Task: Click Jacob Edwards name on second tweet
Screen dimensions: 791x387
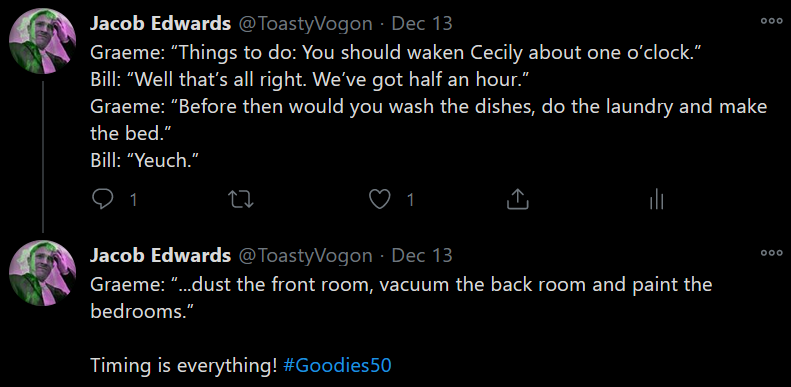Action: click(x=160, y=255)
